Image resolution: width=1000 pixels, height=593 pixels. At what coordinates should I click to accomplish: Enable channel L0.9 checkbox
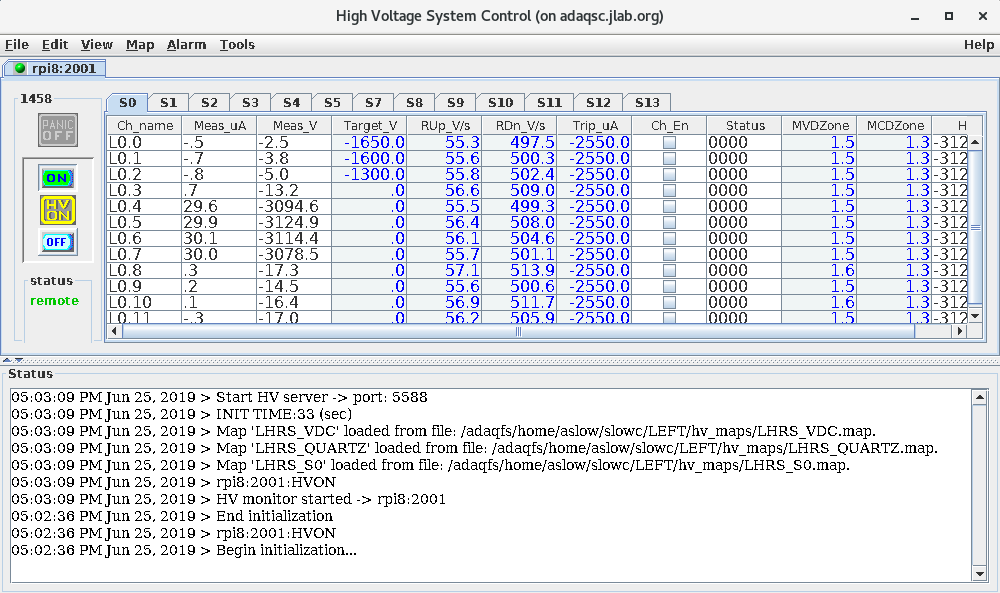pyautogui.click(x=669, y=286)
